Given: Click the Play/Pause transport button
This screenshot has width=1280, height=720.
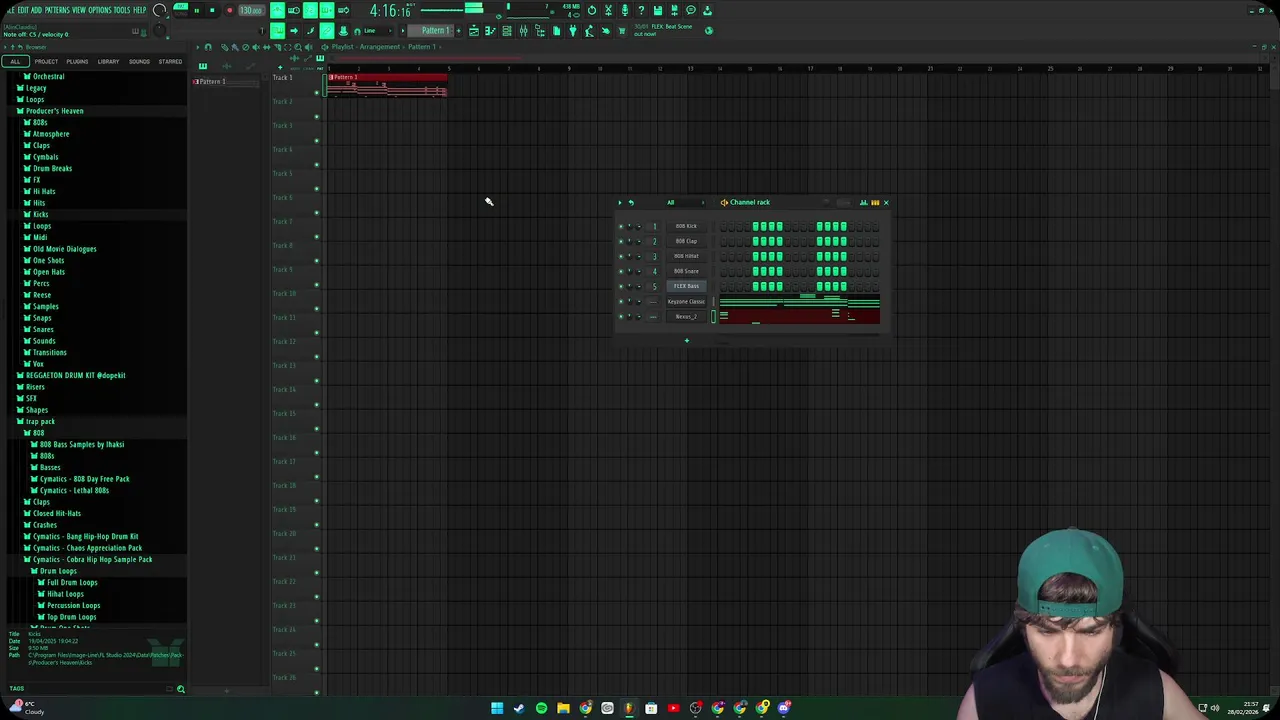Looking at the screenshot, I should 196,10.
